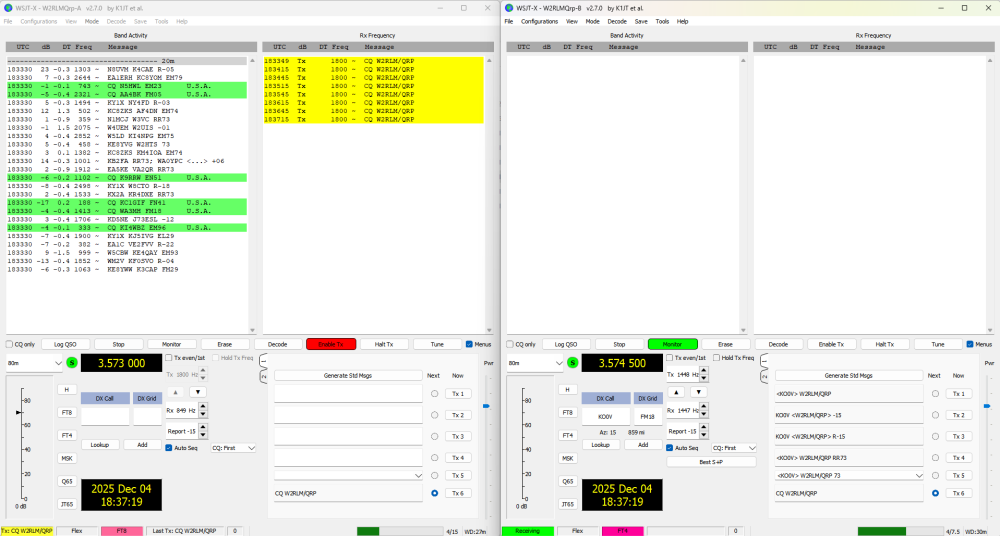Click Generate Std Msgs in window B
This screenshot has height=536, width=1000.
(x=849, y=375)
